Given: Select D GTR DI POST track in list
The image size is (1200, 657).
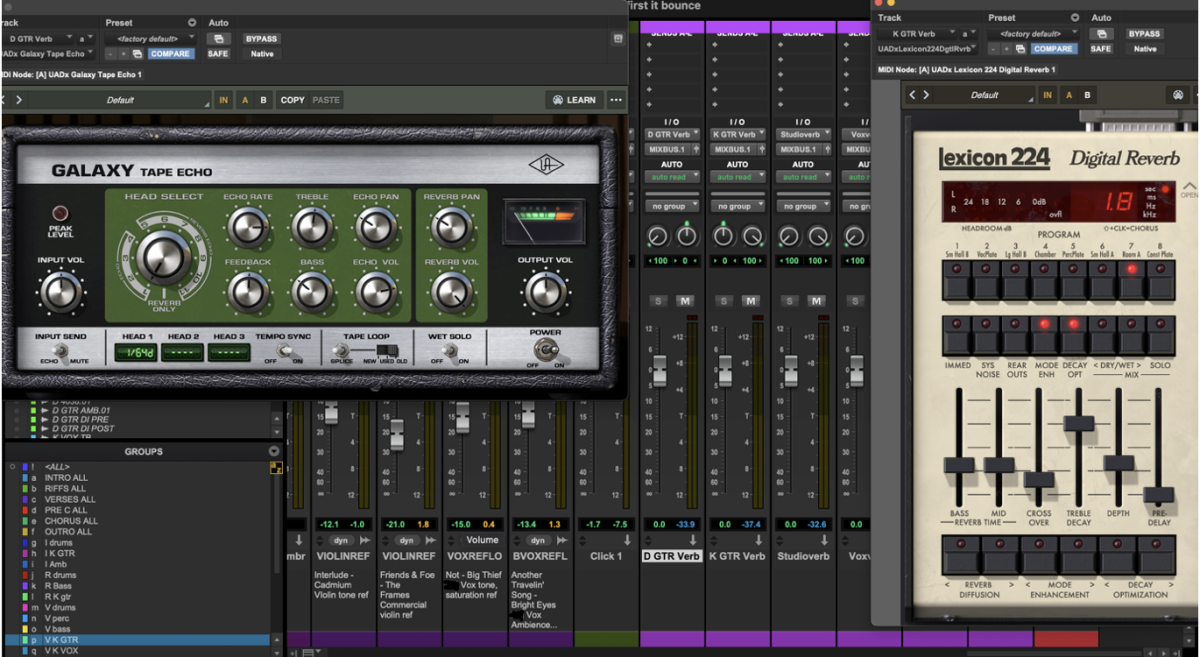Looking at the screenshot, I should click(x=84, y=428).
